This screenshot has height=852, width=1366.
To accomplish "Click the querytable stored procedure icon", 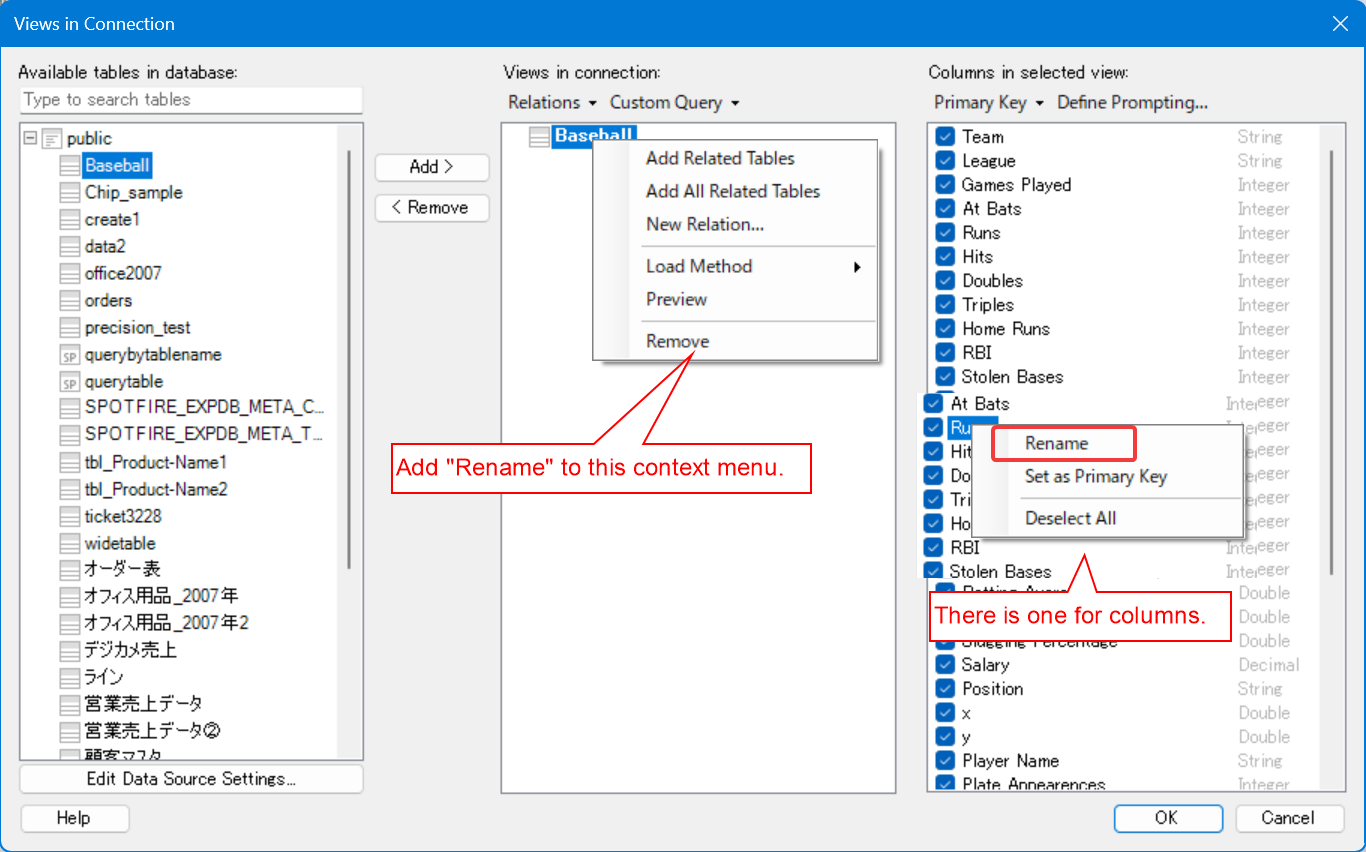I will [x=69, y=382].
